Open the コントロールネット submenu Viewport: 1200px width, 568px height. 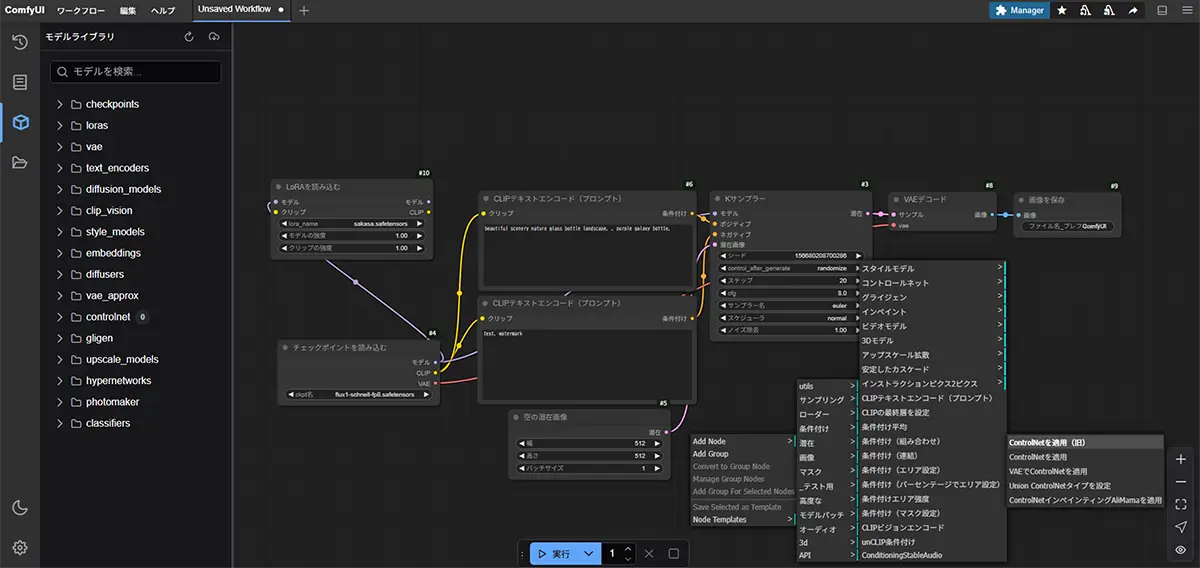tap(932, 283)
